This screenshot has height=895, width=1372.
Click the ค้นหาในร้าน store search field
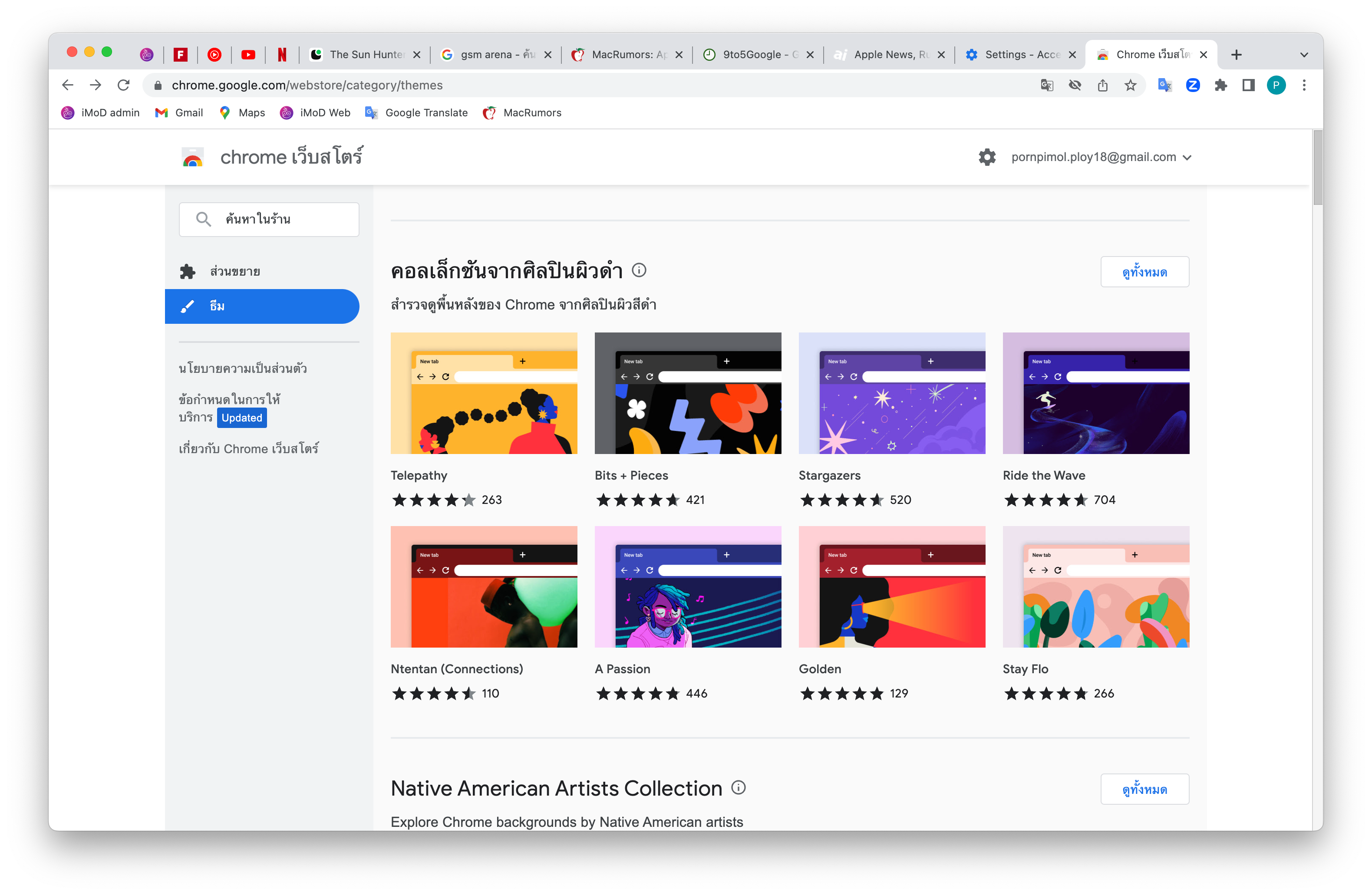[x=269, y=220]
